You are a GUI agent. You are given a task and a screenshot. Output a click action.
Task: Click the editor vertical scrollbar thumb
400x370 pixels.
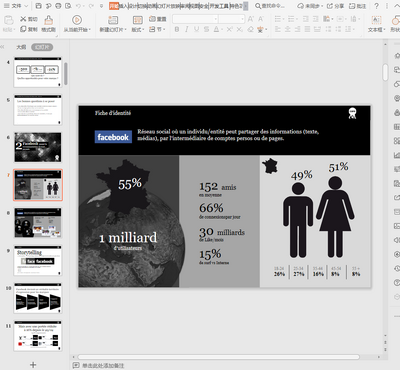coord(385,72)
